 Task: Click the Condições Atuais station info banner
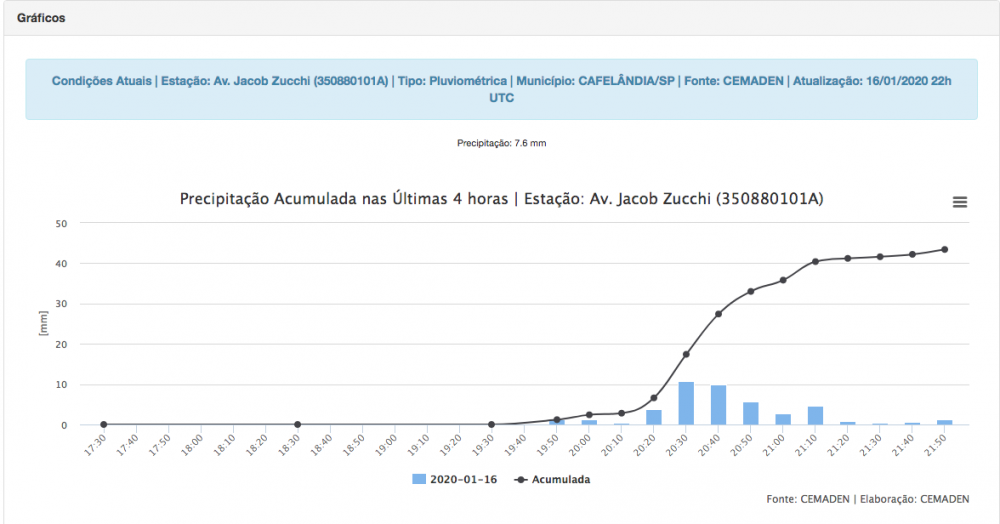tap(501, 89)
